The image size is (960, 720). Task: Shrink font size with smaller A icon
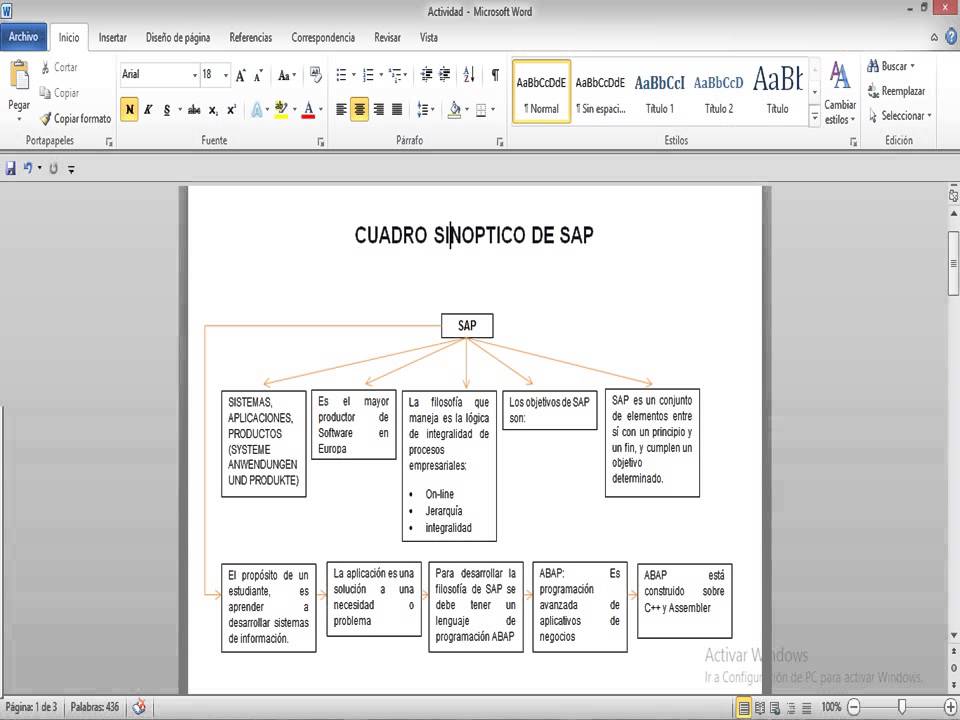258,75
